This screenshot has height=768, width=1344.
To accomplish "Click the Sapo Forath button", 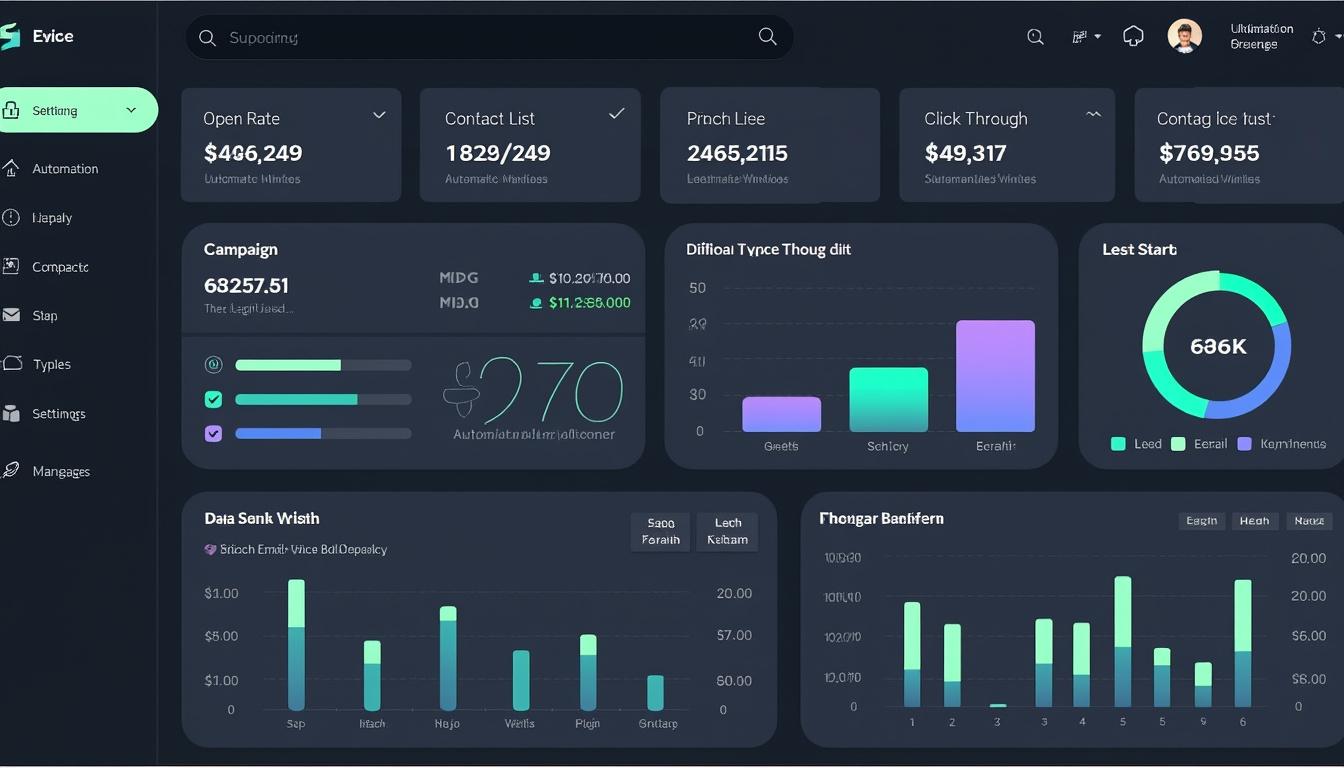I will click(x=661, y=531).
